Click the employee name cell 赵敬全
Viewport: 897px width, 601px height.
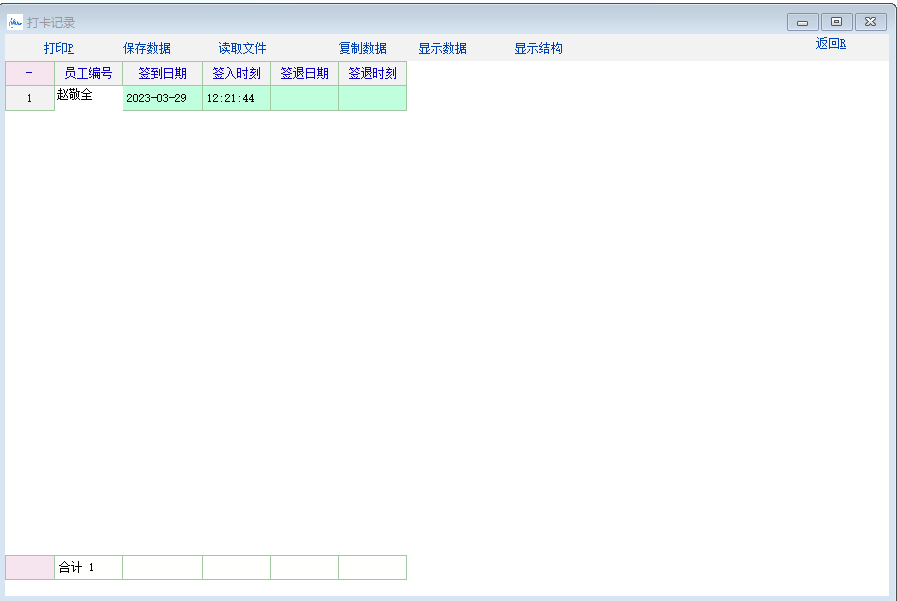pos(75,95)
